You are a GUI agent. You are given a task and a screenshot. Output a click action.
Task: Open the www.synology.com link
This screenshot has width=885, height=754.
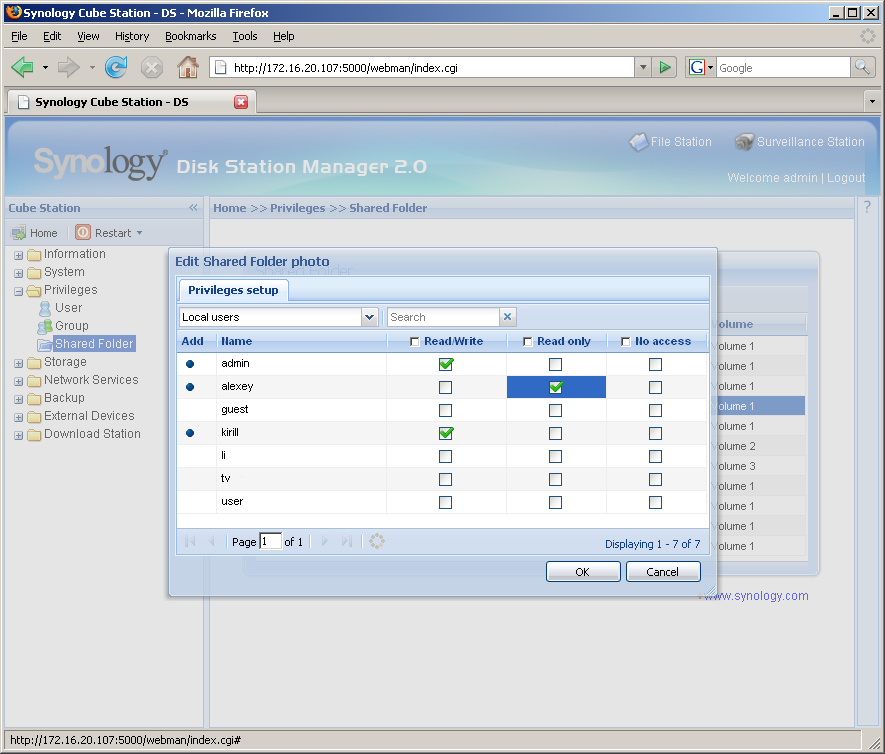point(756,596)
